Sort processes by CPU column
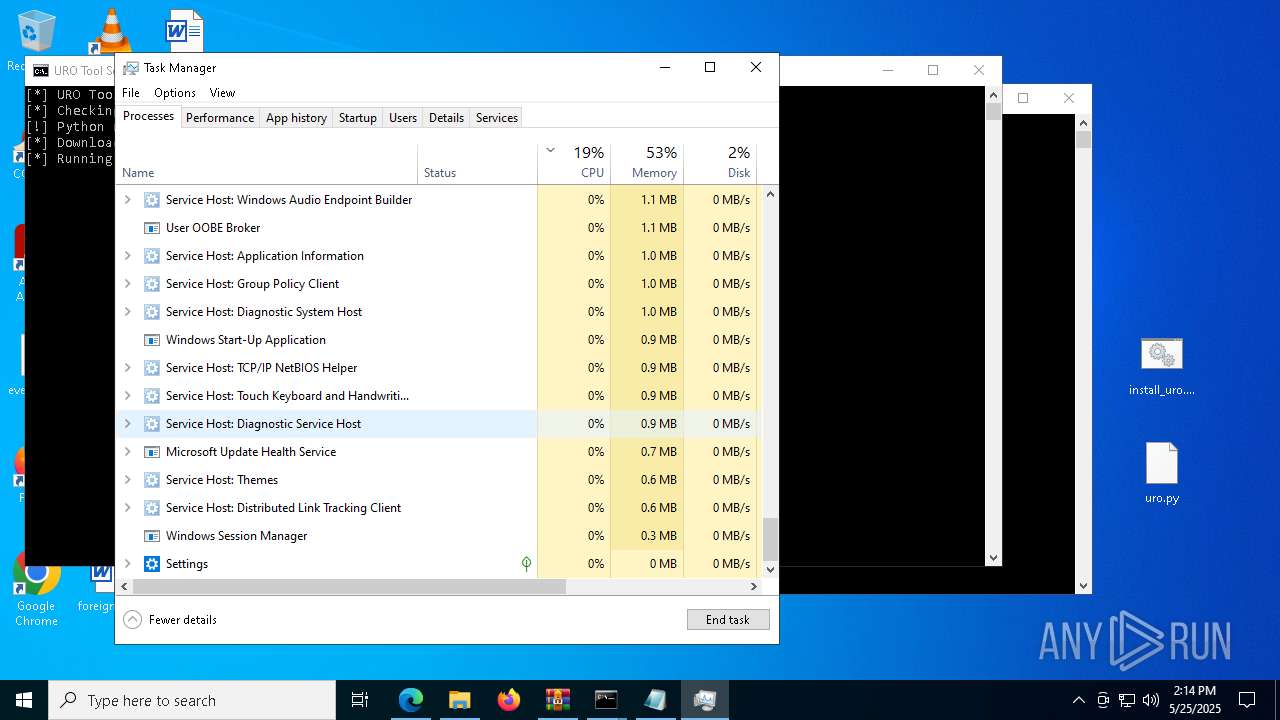The image size is (1280, 720). click(x=574, y=164)
